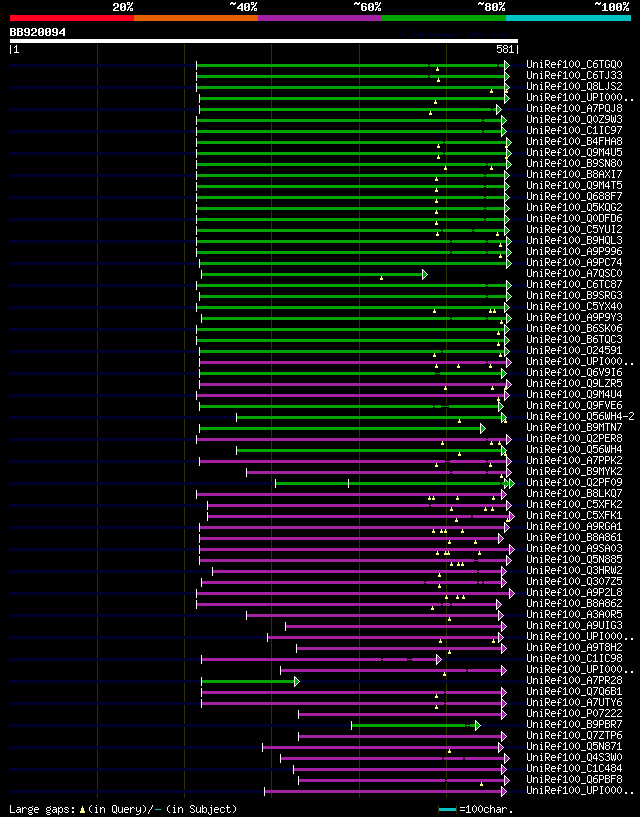This screenshot has height=817, width=640.
Task: Choose UniRef100_Q9FVE6 from the hits
Action: pyautogui.click(x=574, y=405)
